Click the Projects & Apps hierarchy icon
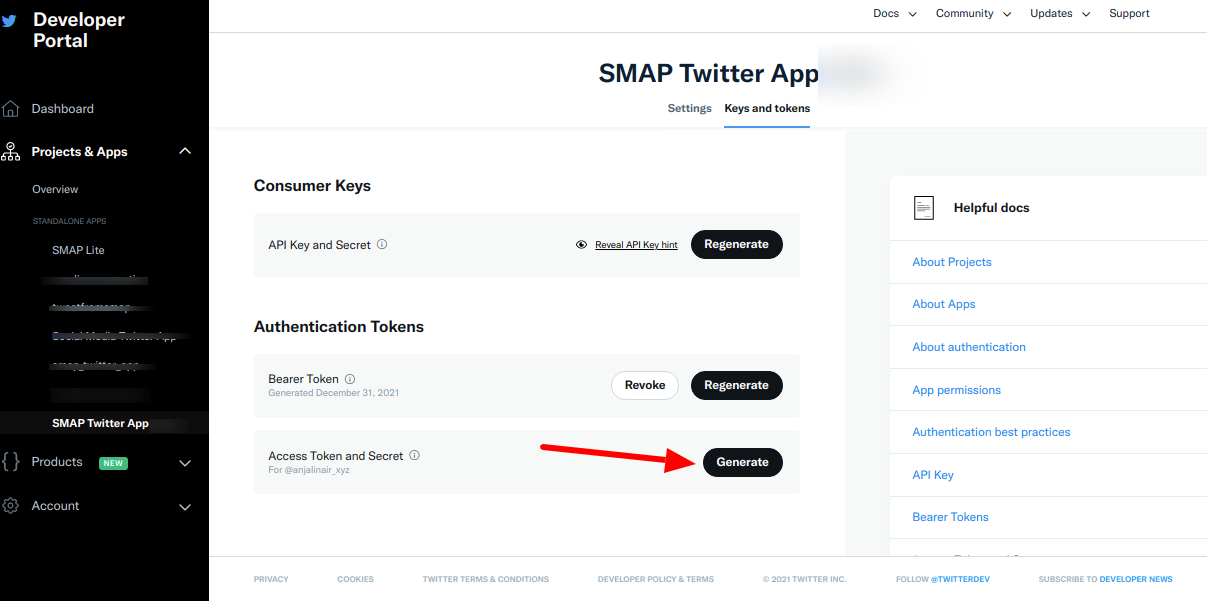The width and height of the screenshot is (1207, 601). coord(11,152)
